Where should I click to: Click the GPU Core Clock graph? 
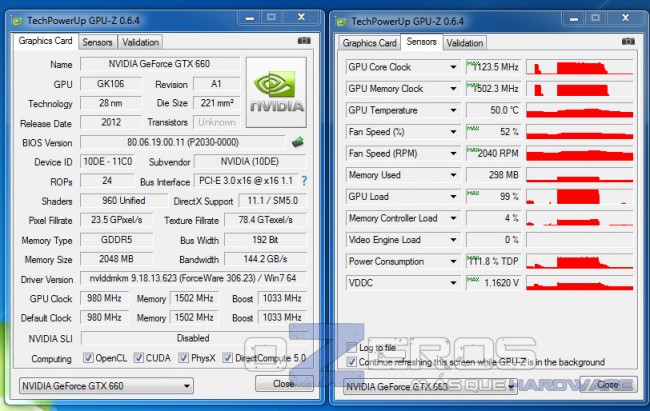tap(580, 67)
